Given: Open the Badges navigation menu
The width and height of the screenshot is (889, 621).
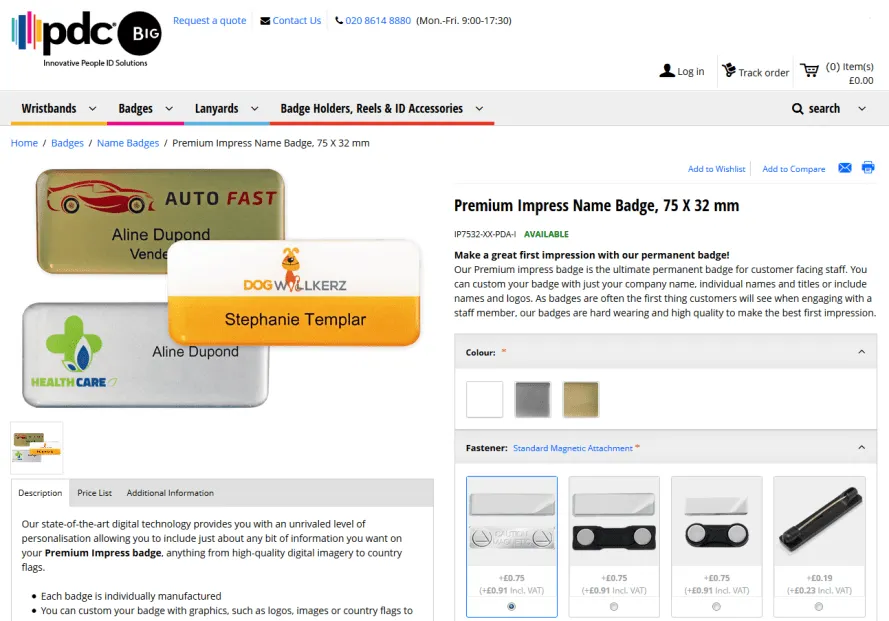Looking at the screenshot, I should [x=136, y=108].
